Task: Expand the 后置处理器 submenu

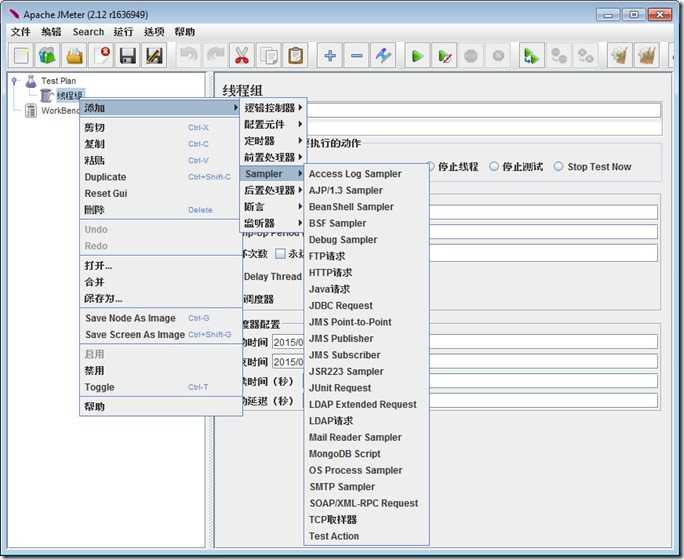Action: pos(273,190)
